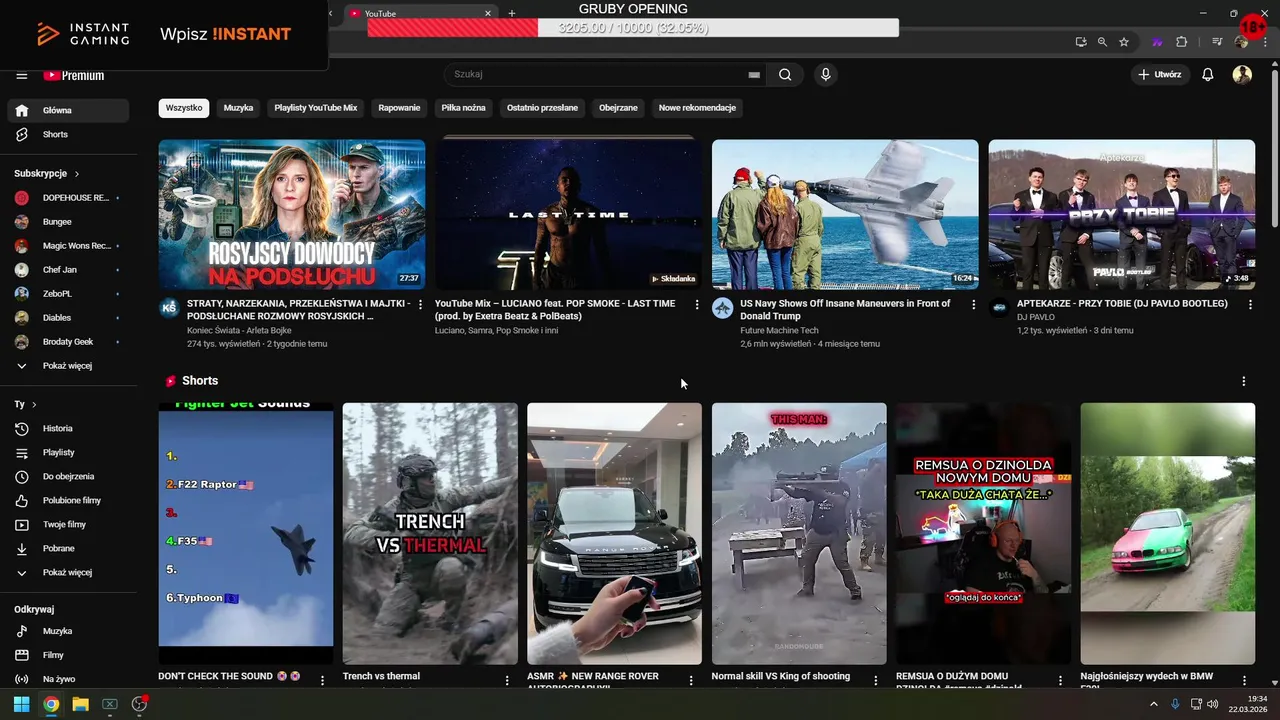This screenshot has width=1280, height=720.
Task: Open the Diables channel
Action: (68, 318)
